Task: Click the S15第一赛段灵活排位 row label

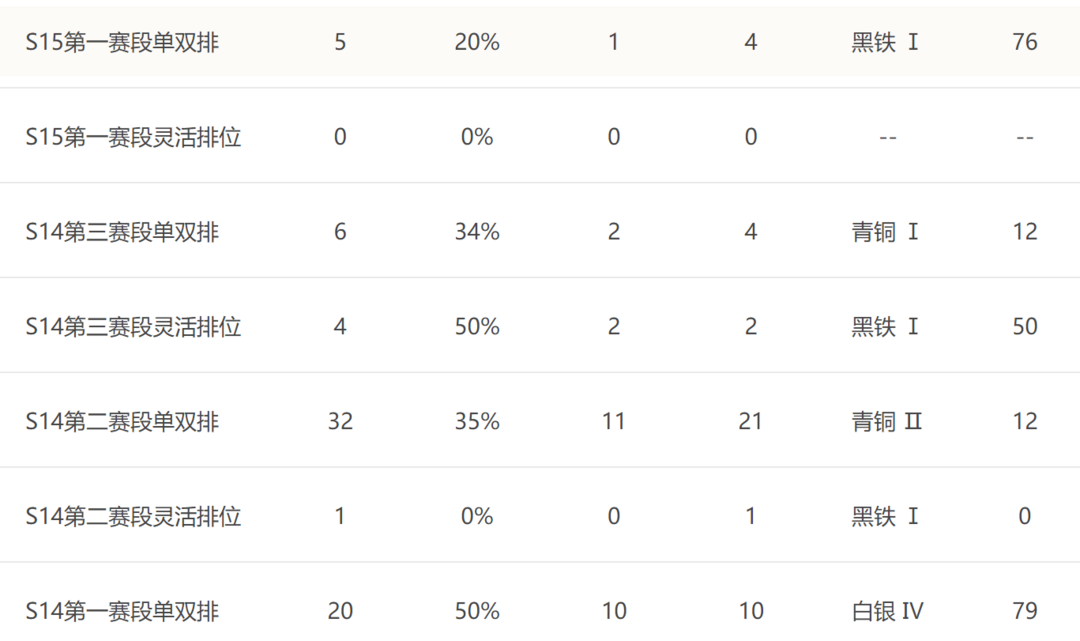Action: click(133, 137)
